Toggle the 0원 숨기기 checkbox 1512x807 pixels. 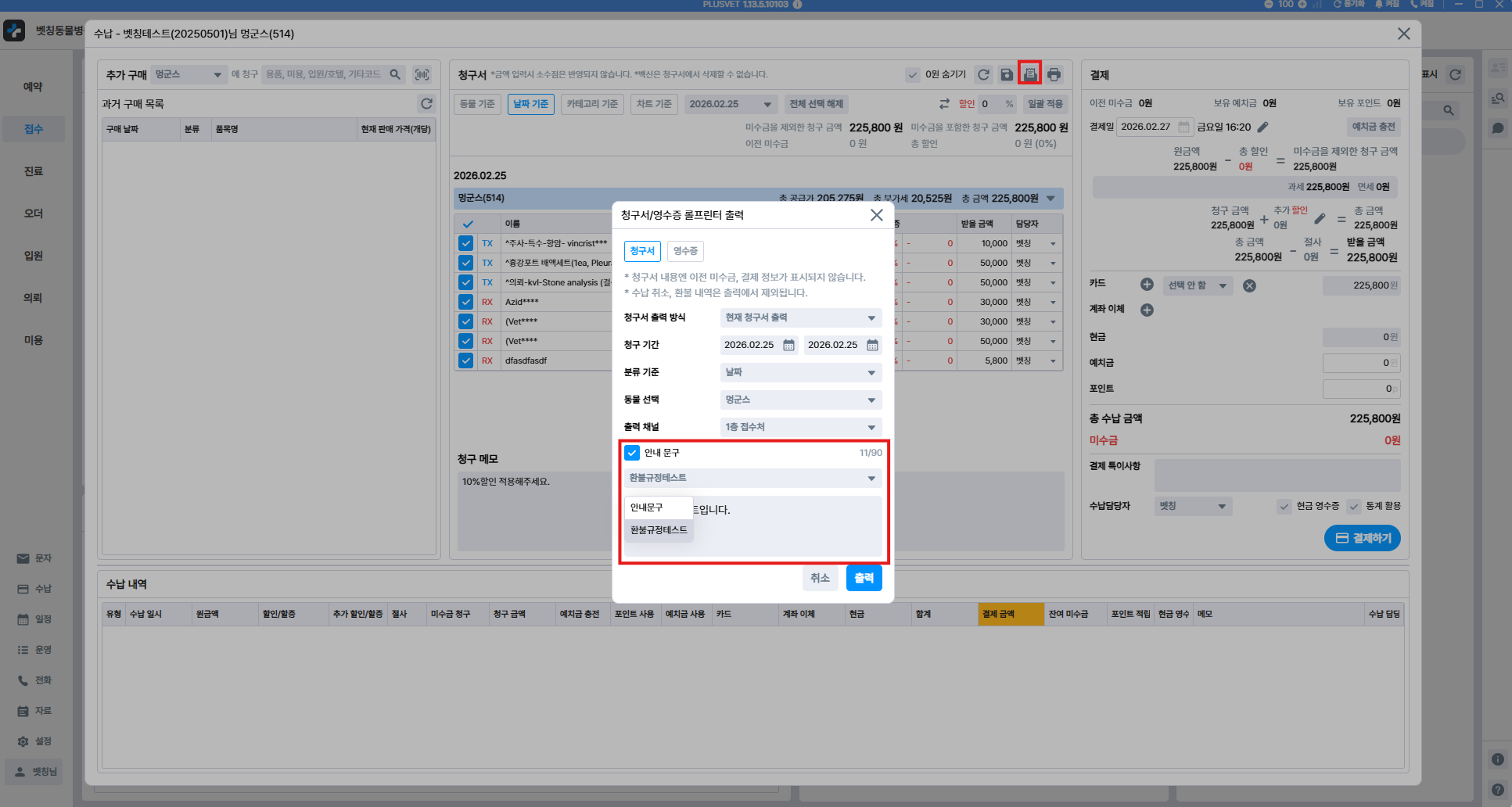(x=913, y=74)
